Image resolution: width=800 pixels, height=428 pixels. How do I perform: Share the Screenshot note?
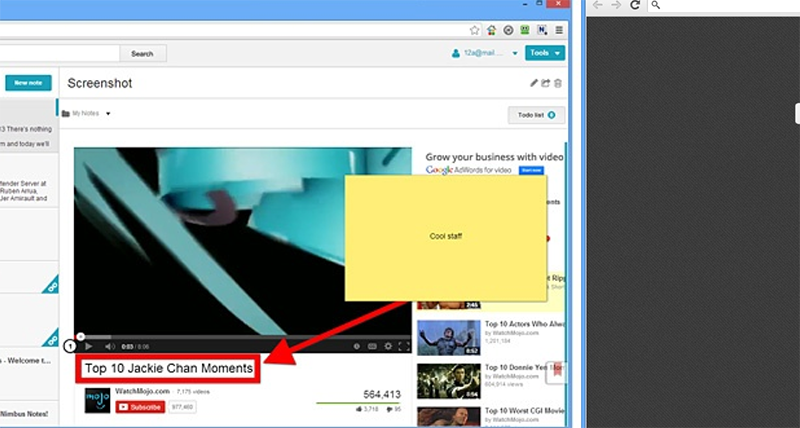pos(545,83)
